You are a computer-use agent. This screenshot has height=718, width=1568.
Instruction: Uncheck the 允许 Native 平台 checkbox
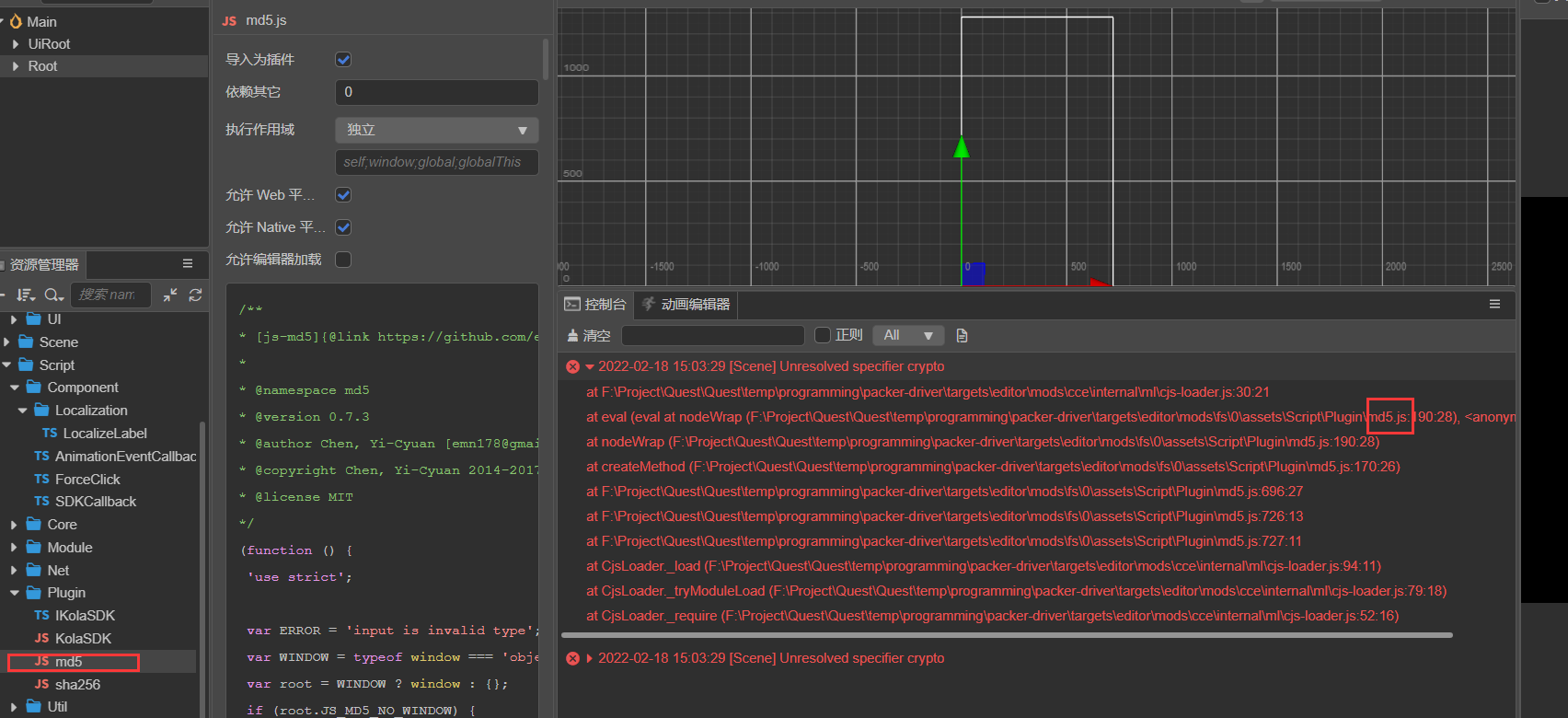[x=343, y=227]
